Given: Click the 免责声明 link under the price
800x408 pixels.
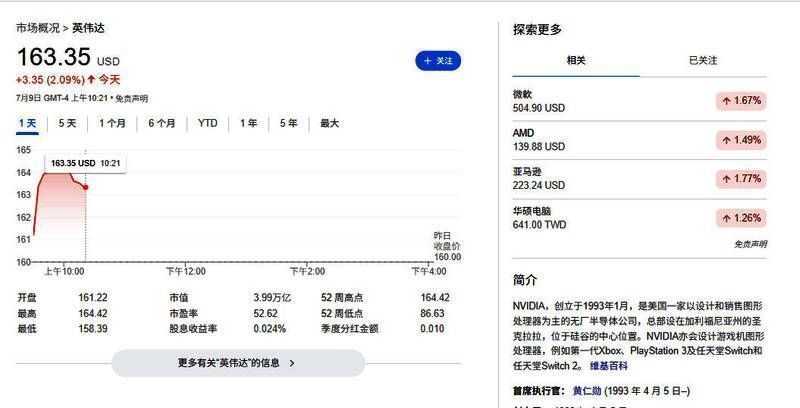Looking at the screenshot, I should pos(131,99).
